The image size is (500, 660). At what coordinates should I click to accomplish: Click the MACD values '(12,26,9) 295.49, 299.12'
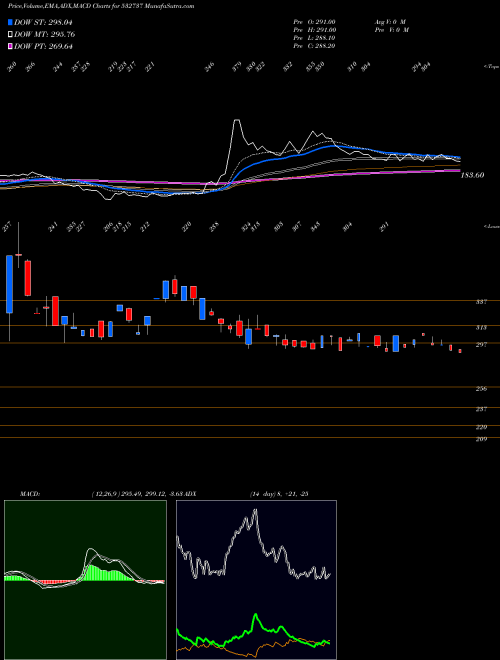click(129, 494)
